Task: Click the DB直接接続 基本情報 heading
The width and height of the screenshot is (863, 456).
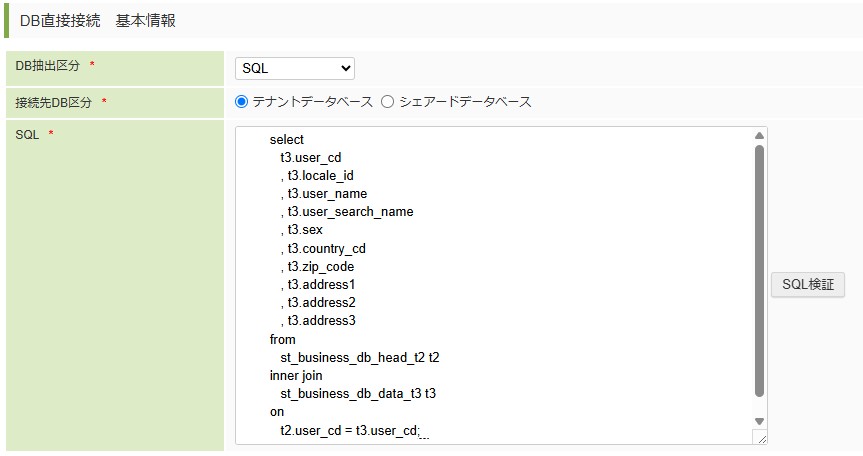Action: point(98,21)
